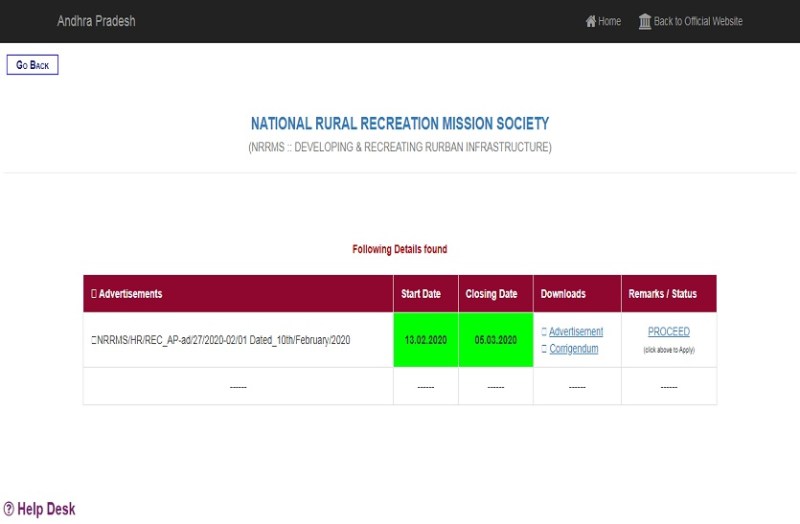800x524 pixels.
Task: Click the Help Desk question mark icon
Action: tap(9, 510)
